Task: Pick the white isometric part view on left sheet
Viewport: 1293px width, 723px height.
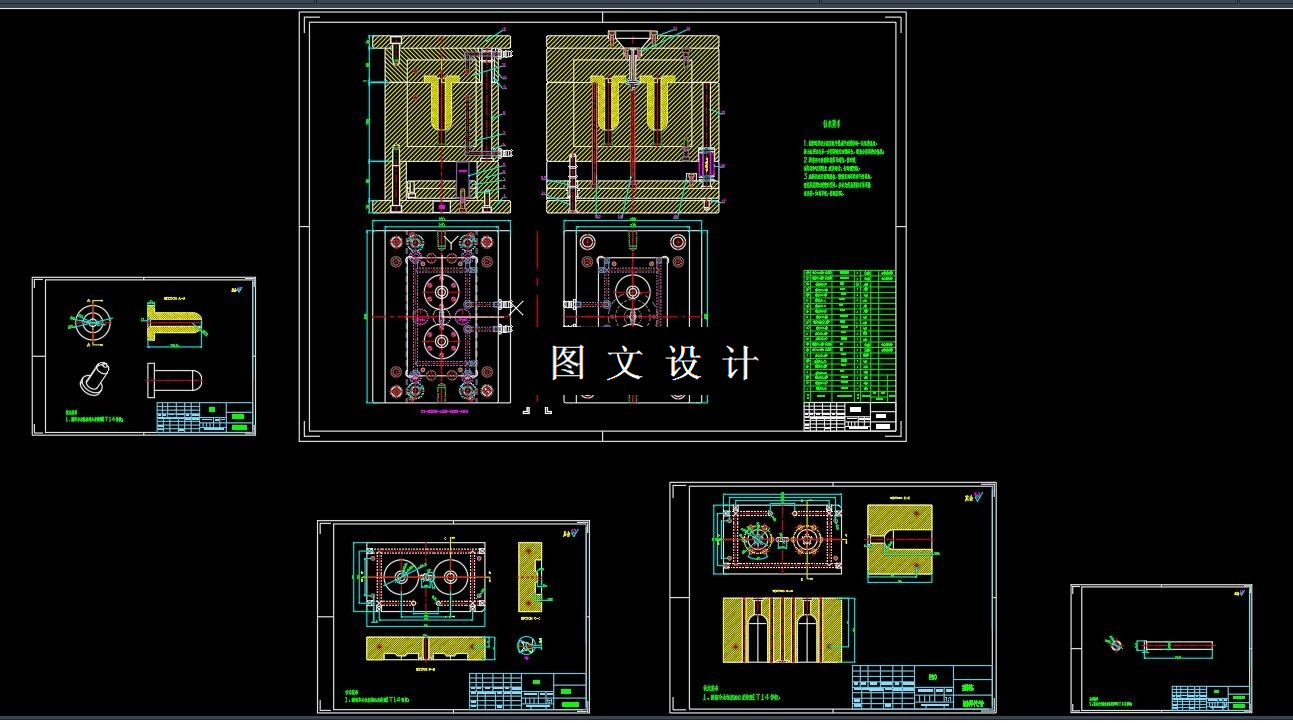Action: (x=94, y=378)
